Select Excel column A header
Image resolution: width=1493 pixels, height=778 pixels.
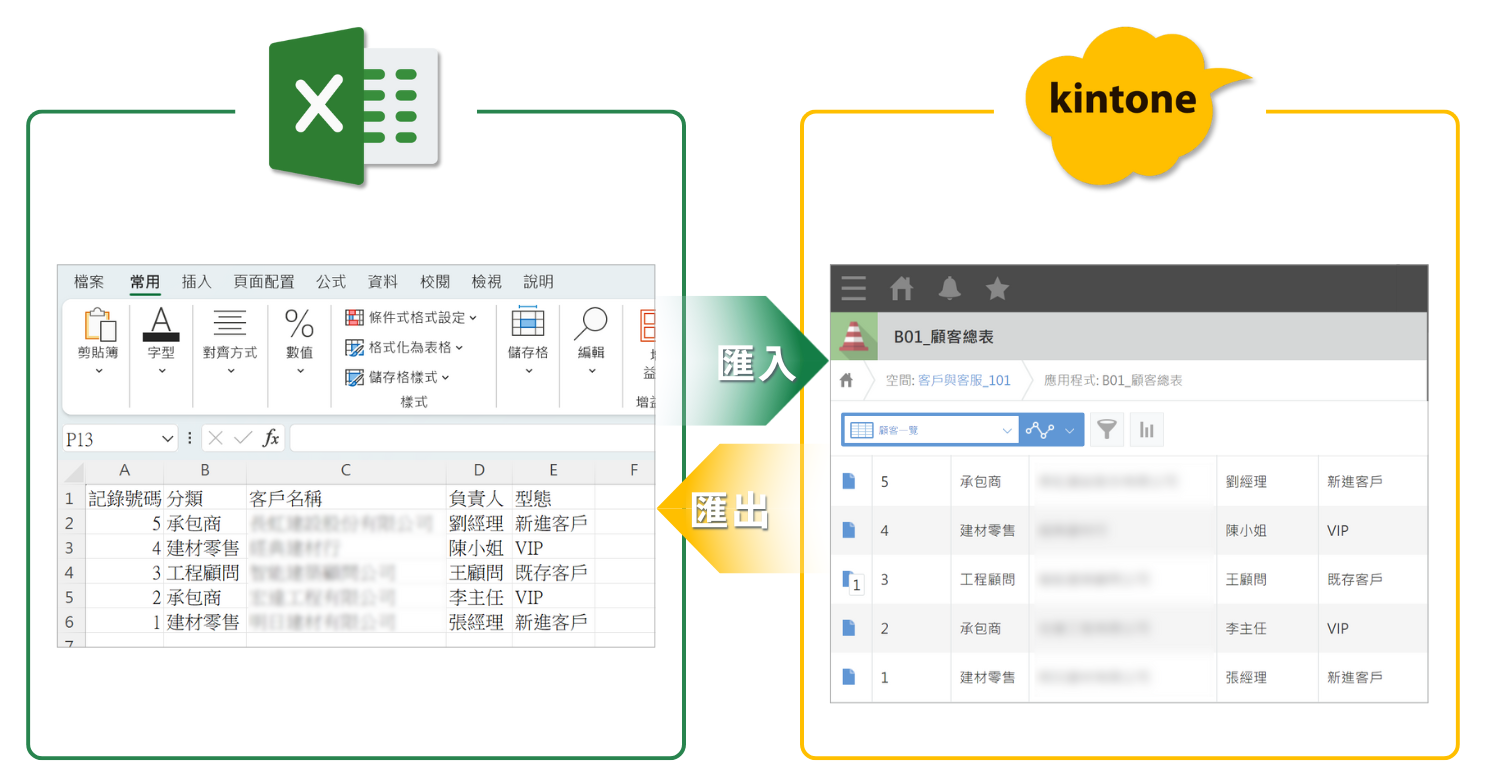[124, 470]
